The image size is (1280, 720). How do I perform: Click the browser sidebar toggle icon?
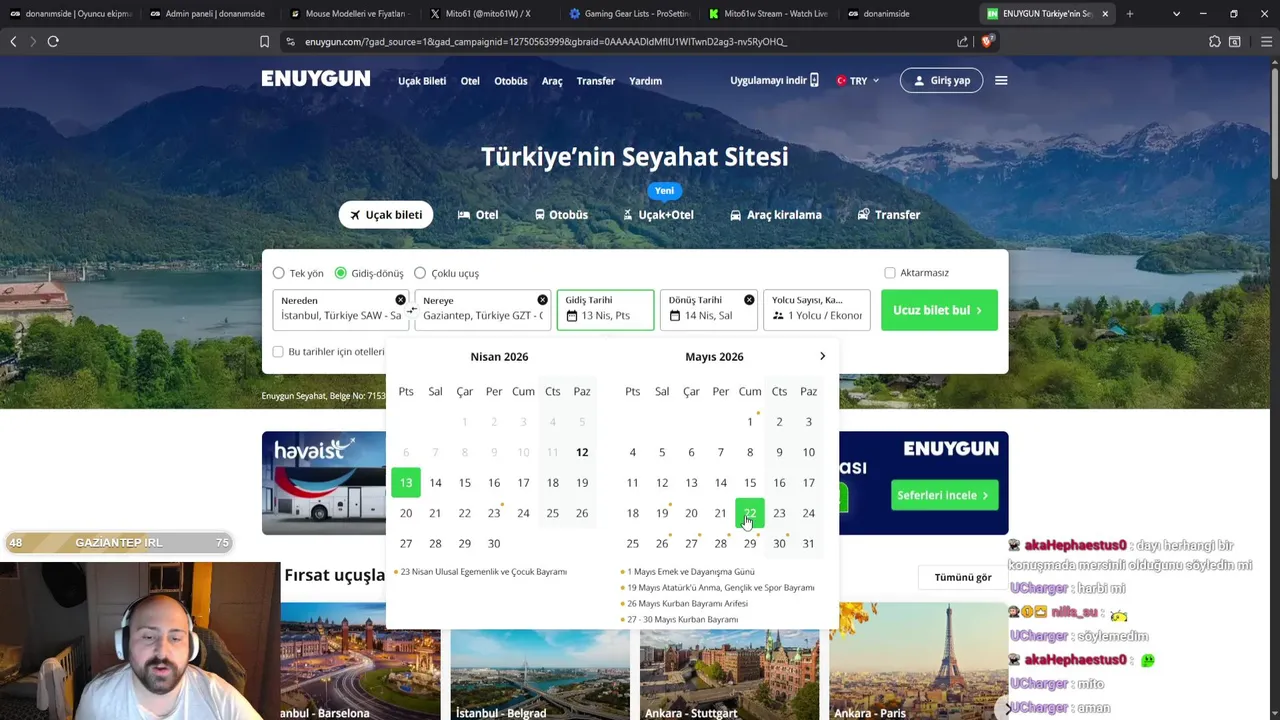(x=1235, y=41)
